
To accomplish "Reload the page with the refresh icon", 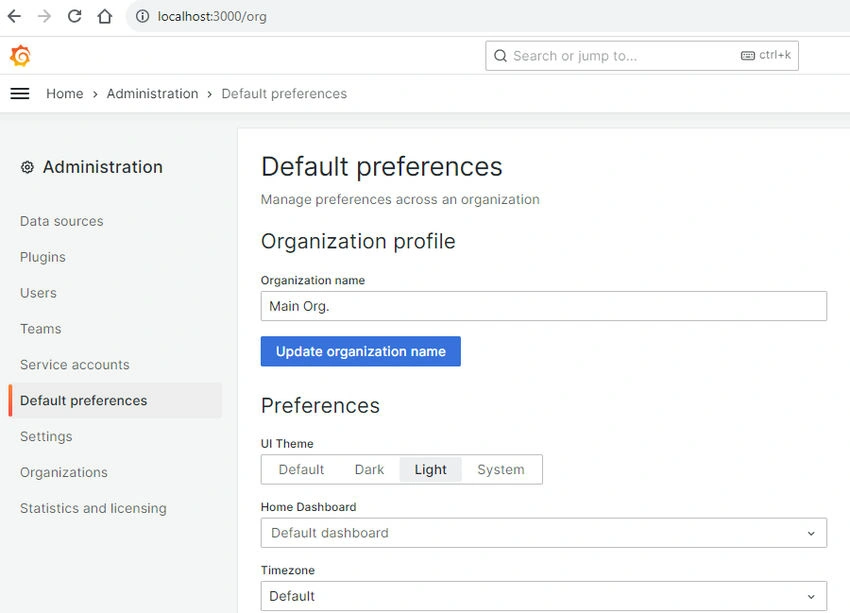I will [x=74, y=16].
